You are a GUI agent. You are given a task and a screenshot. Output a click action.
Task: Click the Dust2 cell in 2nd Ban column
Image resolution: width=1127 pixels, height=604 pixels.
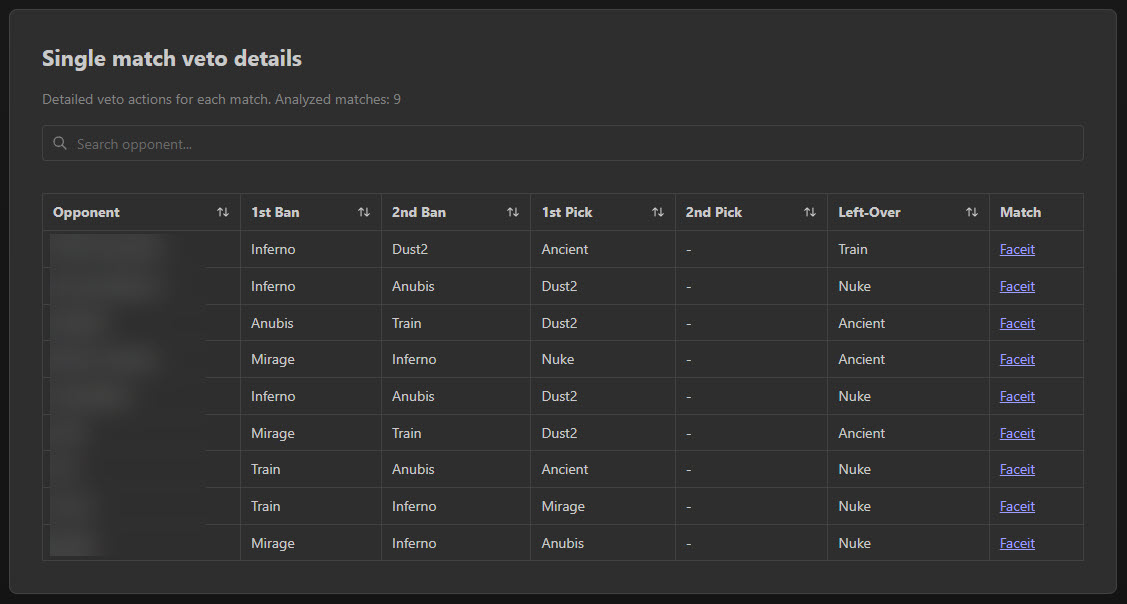tap(410, 249)
